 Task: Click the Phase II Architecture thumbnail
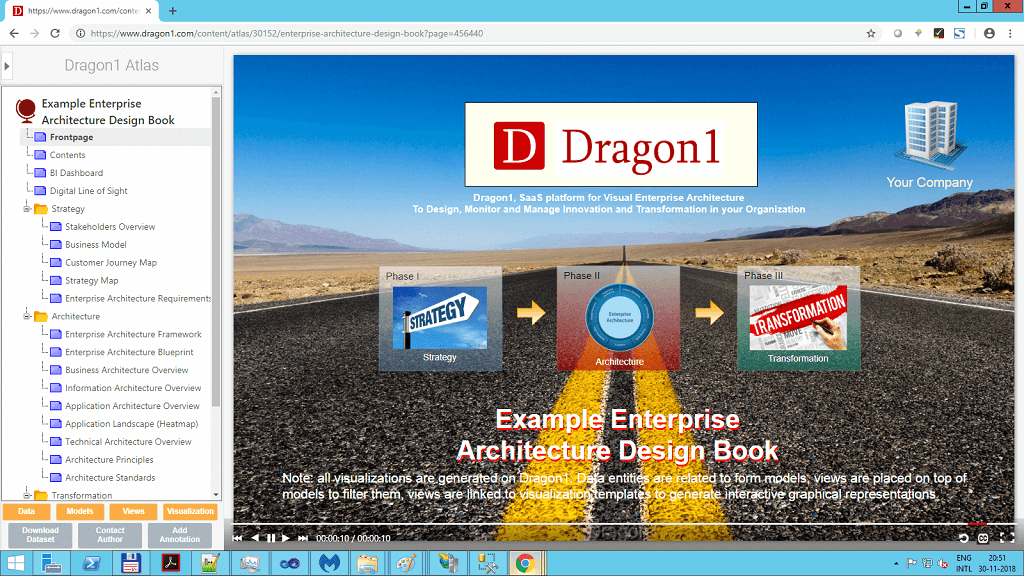click(x=618, y=318)
